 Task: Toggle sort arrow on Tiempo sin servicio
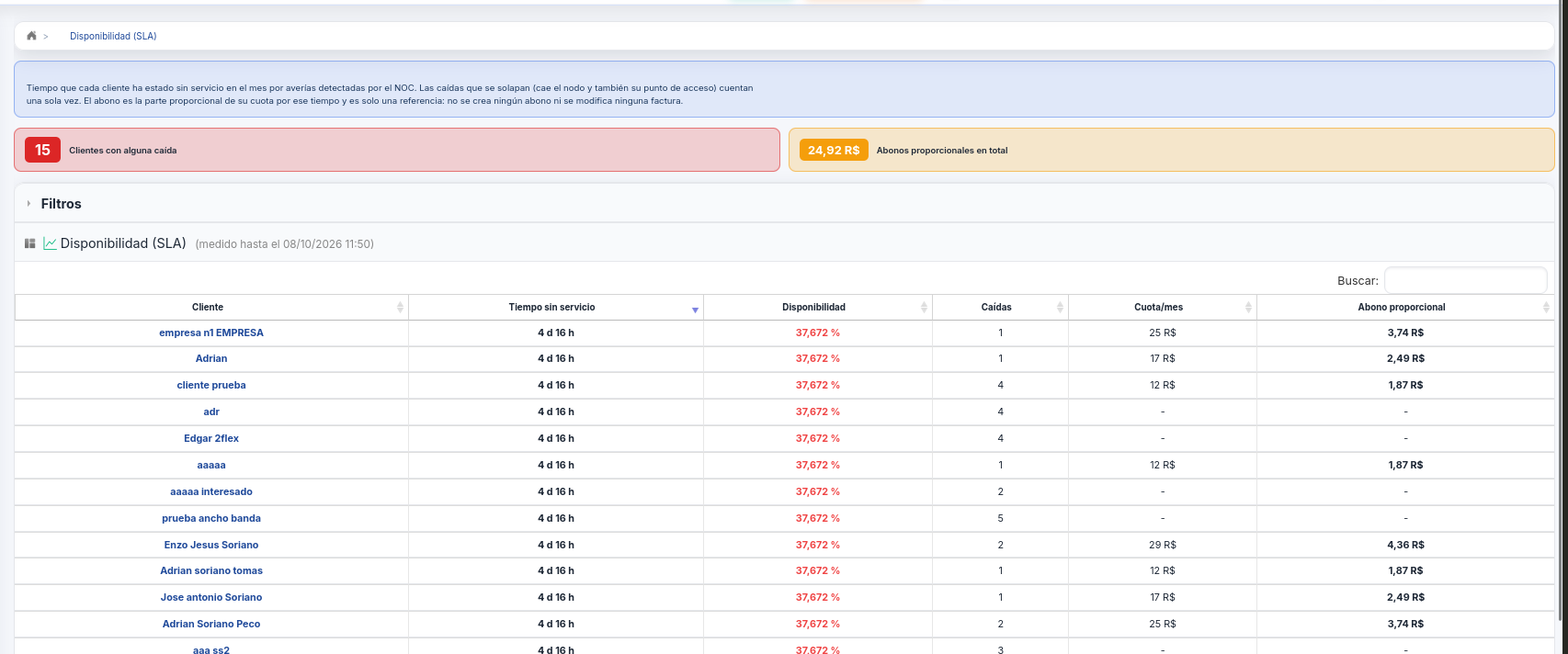[695, 310]
